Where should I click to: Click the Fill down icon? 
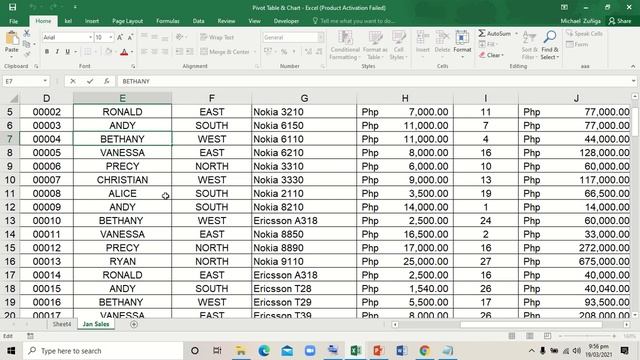click(x=482, y=44)
